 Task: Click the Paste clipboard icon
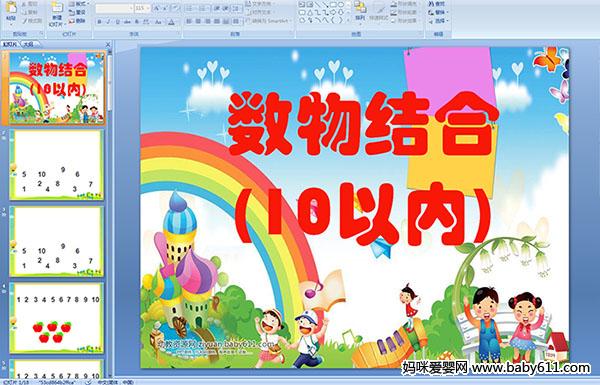coord(11,8)
